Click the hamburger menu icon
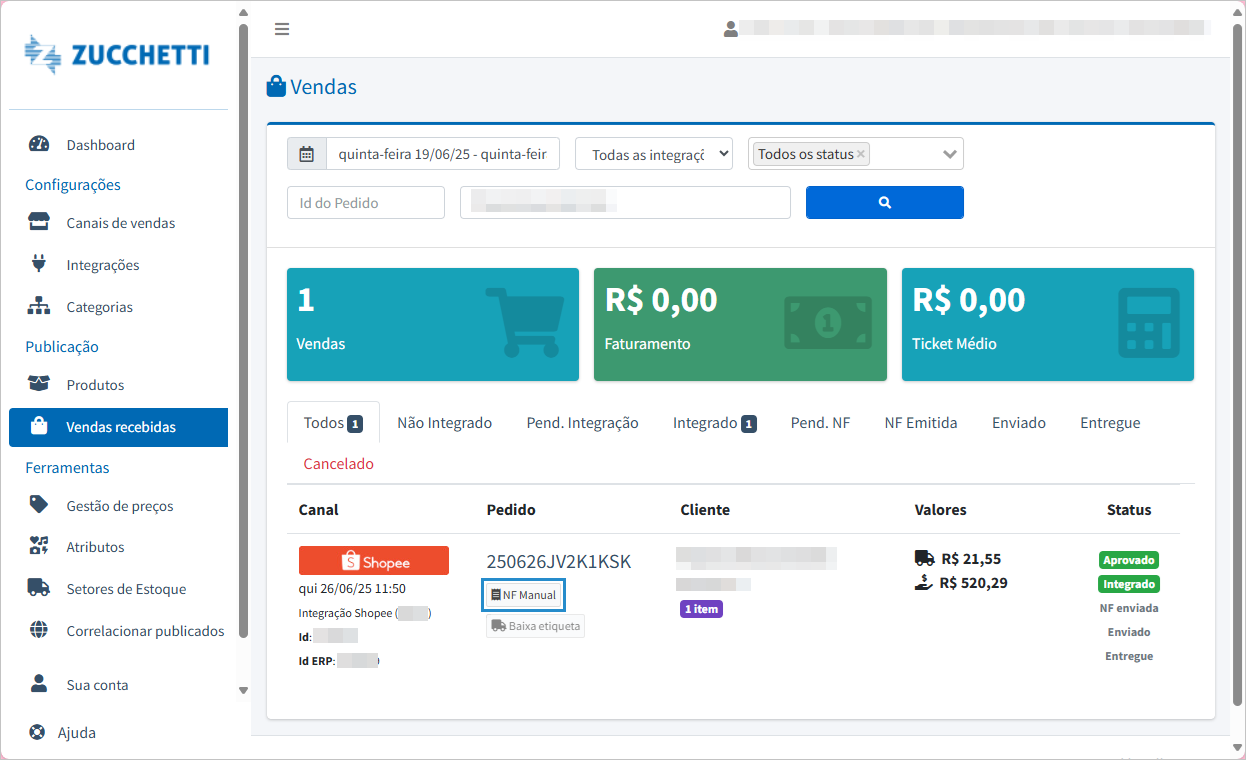The height and width of the screenshot is (760, 1246). (282, 29)
